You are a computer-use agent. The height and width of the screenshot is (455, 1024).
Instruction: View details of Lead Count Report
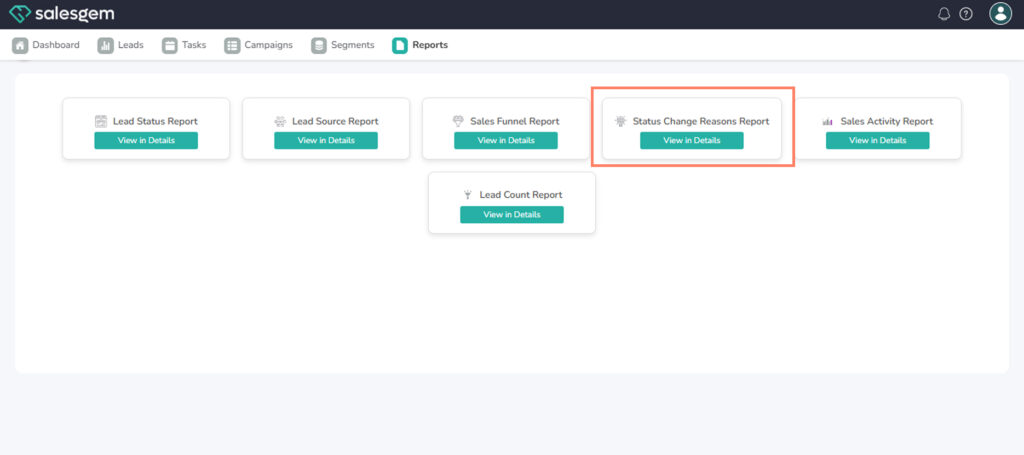click(x=512, y=214)
